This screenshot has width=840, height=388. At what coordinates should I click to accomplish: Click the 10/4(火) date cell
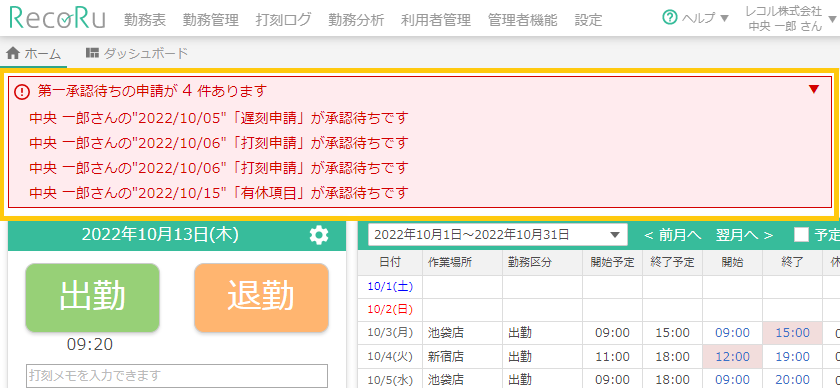(390, 356)
